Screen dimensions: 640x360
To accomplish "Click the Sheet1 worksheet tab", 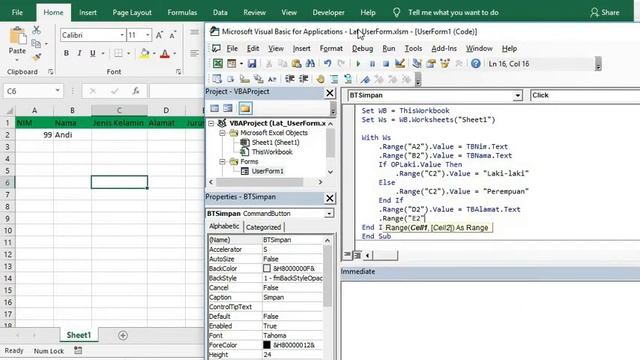I will pos(79,335).
